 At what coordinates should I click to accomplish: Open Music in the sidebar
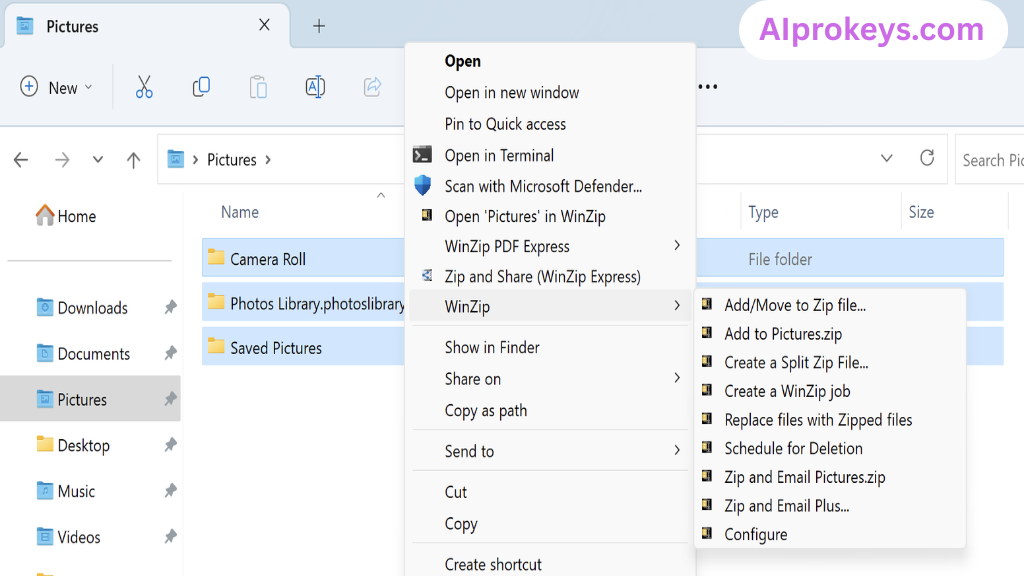pos(65,491)
